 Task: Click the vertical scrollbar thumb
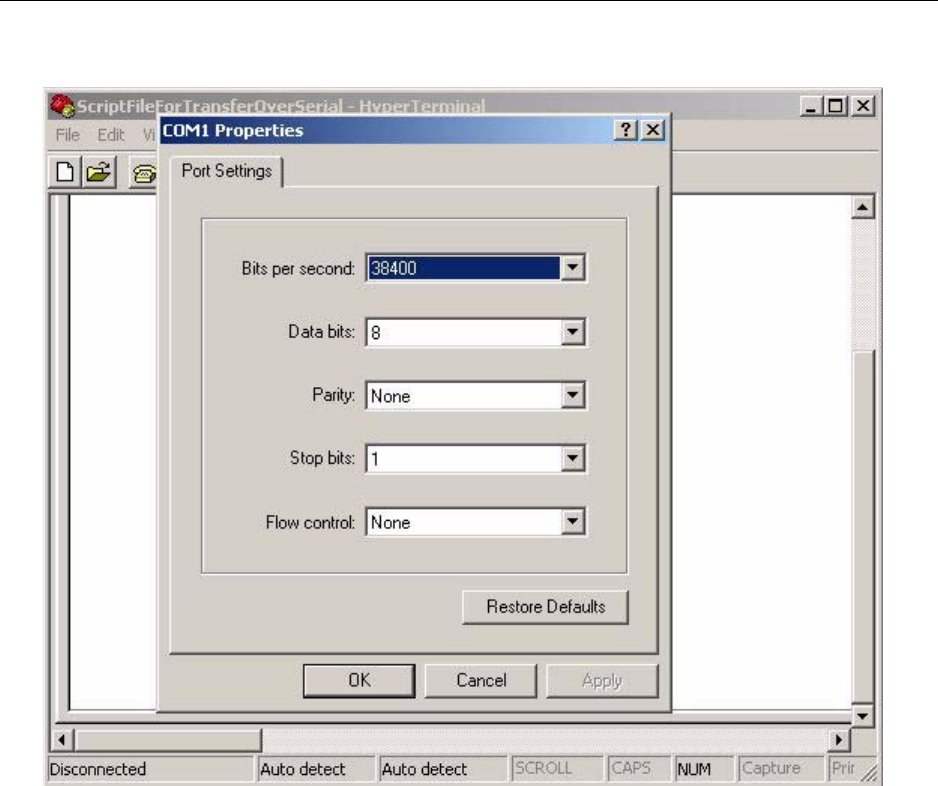862,526
